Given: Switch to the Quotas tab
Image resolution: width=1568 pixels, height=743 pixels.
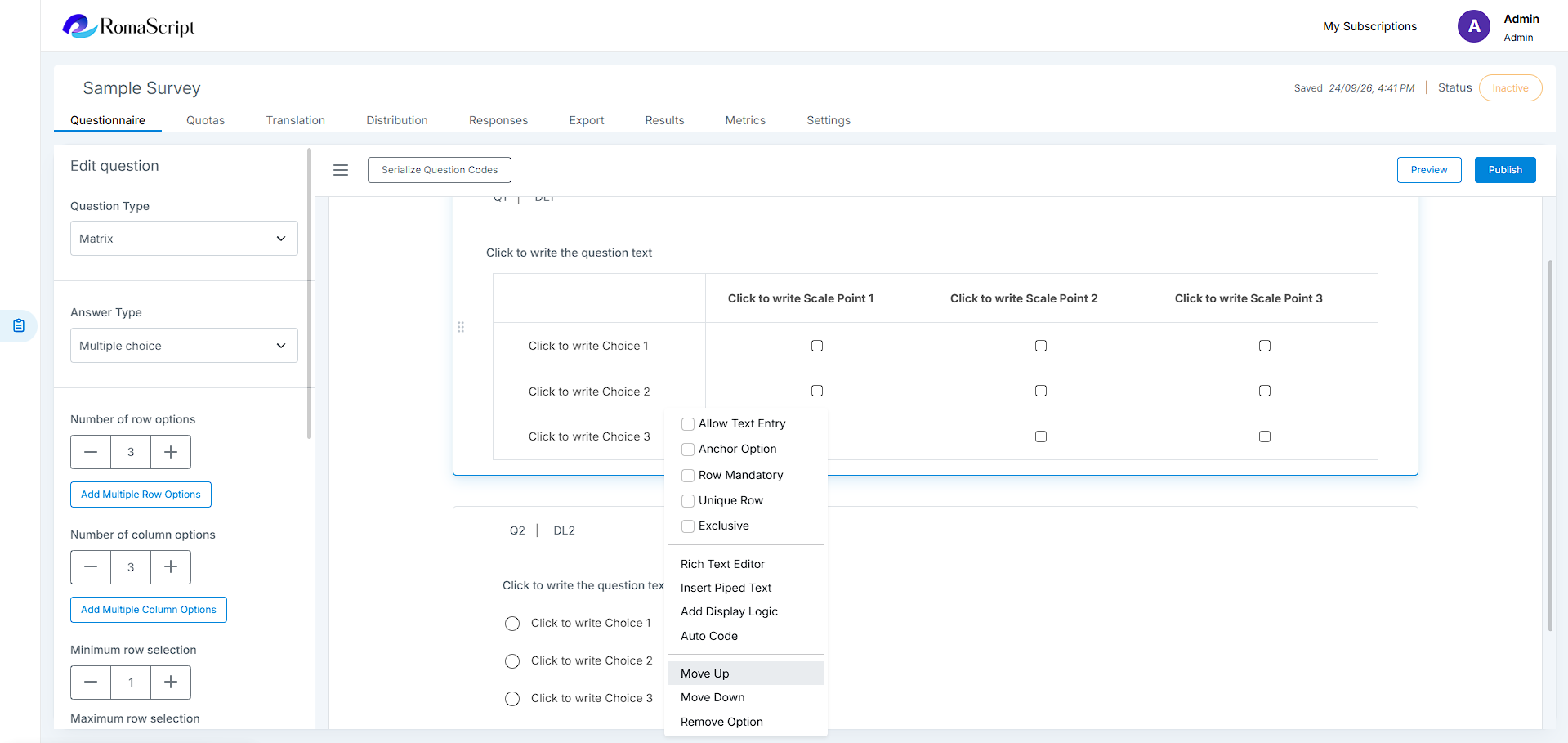Looking at the screenshot, I should [205, 120].
